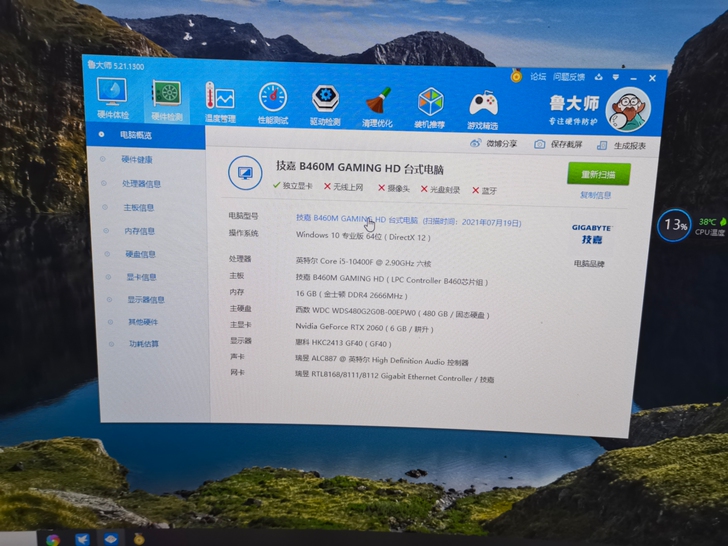Open 清理优化 cleanup optimization

pyautogui.click(x=377, y=107)
